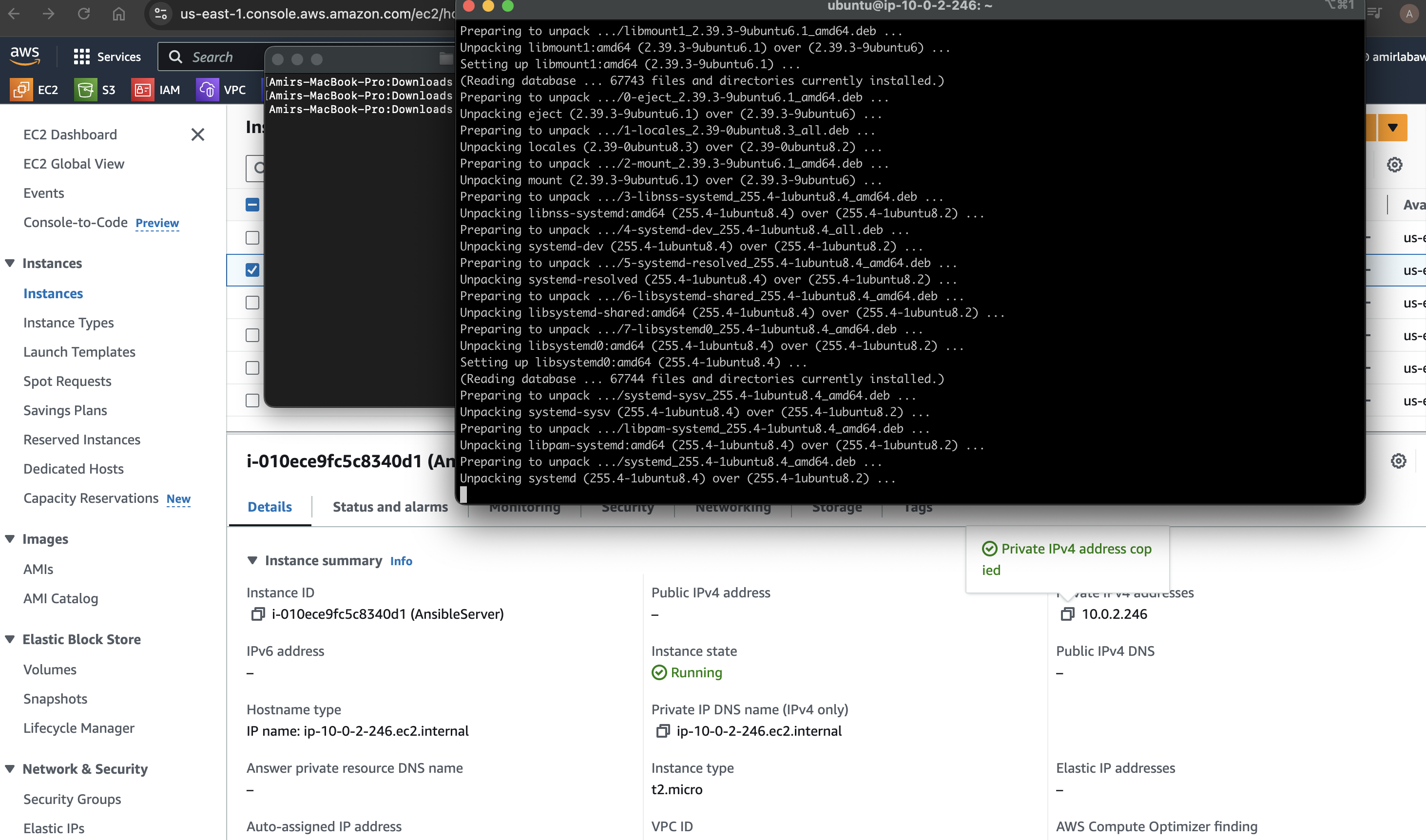This screenshot has height=840, width=1426.
Task: Uncheck the selected AnsibleServer instance checkbox
Action: click(x=252, y=270)
